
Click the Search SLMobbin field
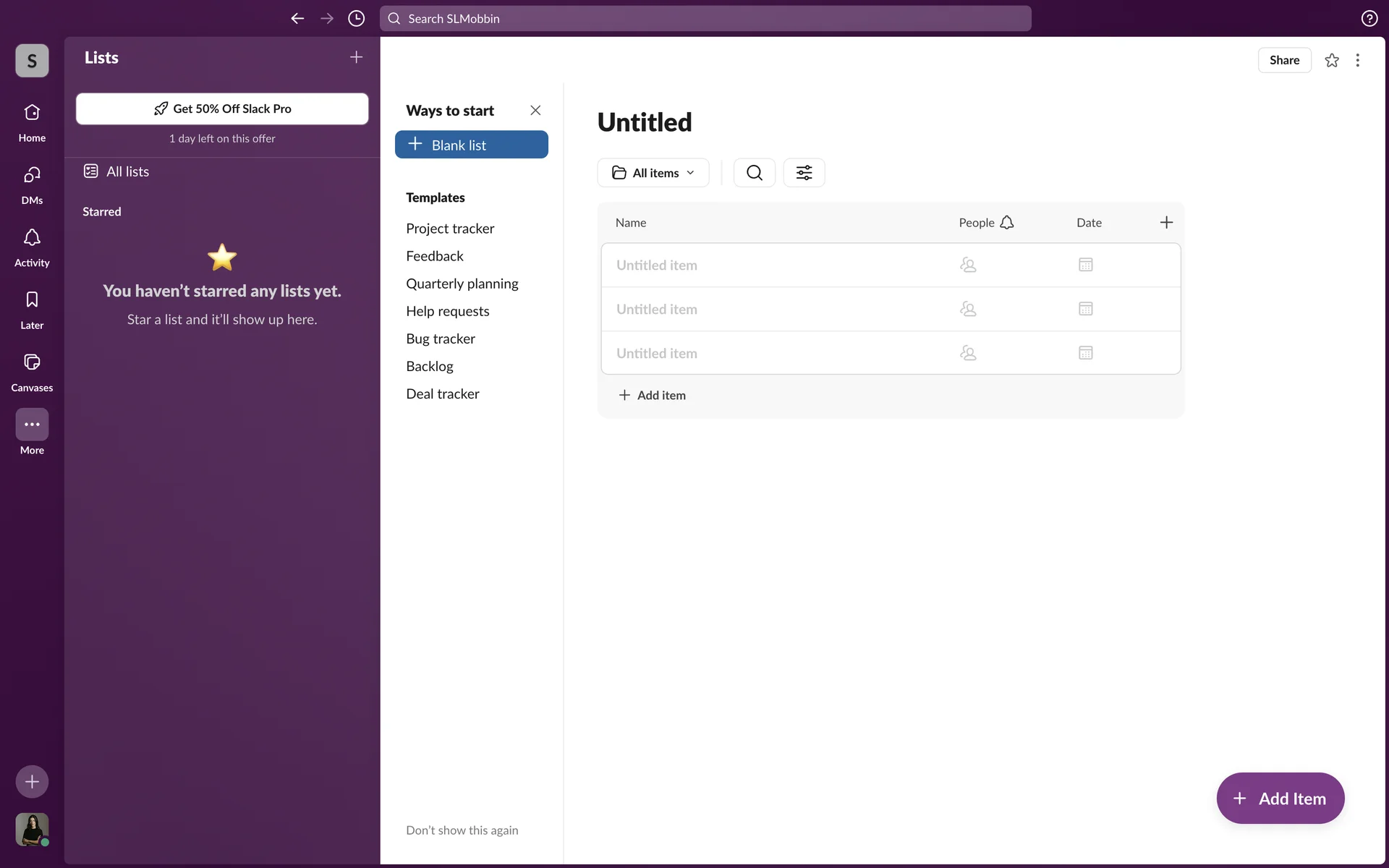tap(705, 18)
